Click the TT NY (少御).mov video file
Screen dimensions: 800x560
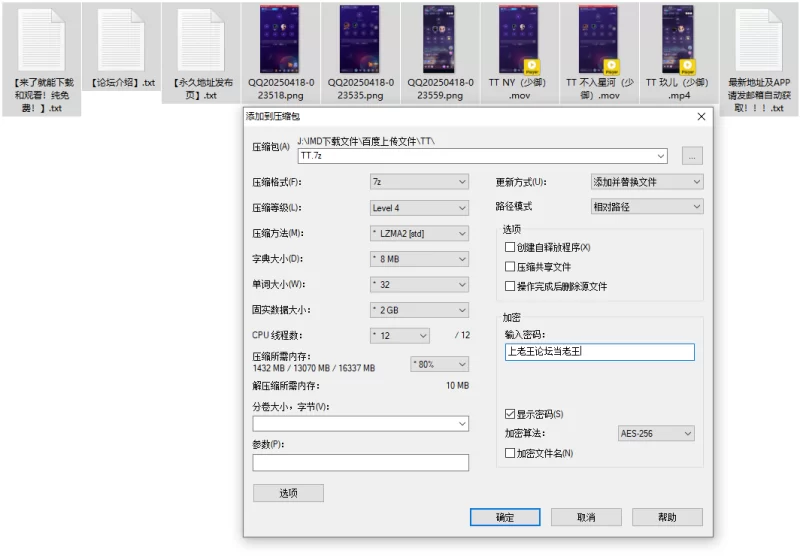point(521,40)
